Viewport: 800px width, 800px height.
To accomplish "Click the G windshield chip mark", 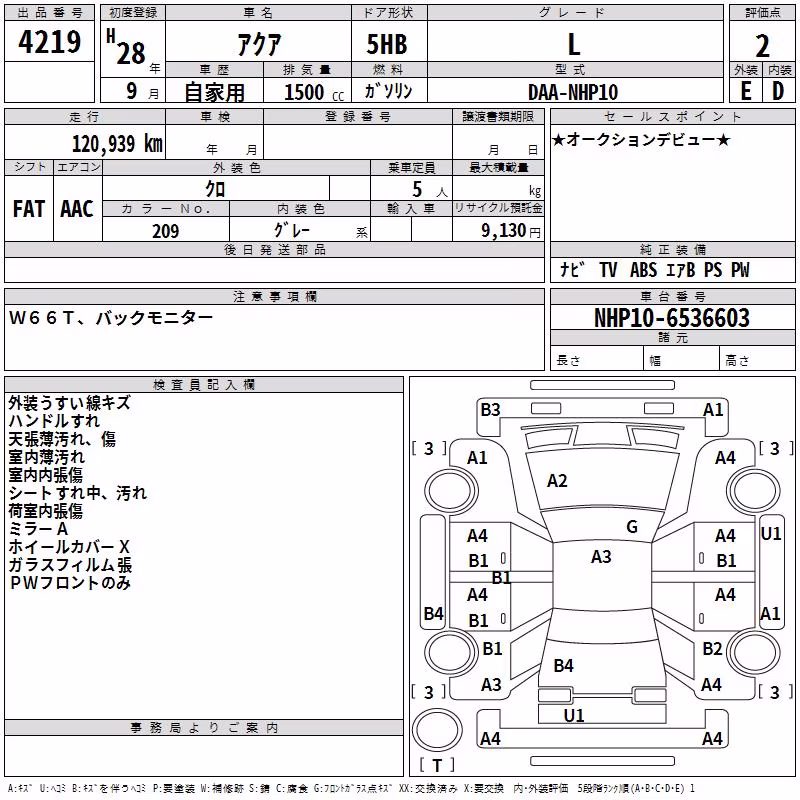I will (632, 527).
